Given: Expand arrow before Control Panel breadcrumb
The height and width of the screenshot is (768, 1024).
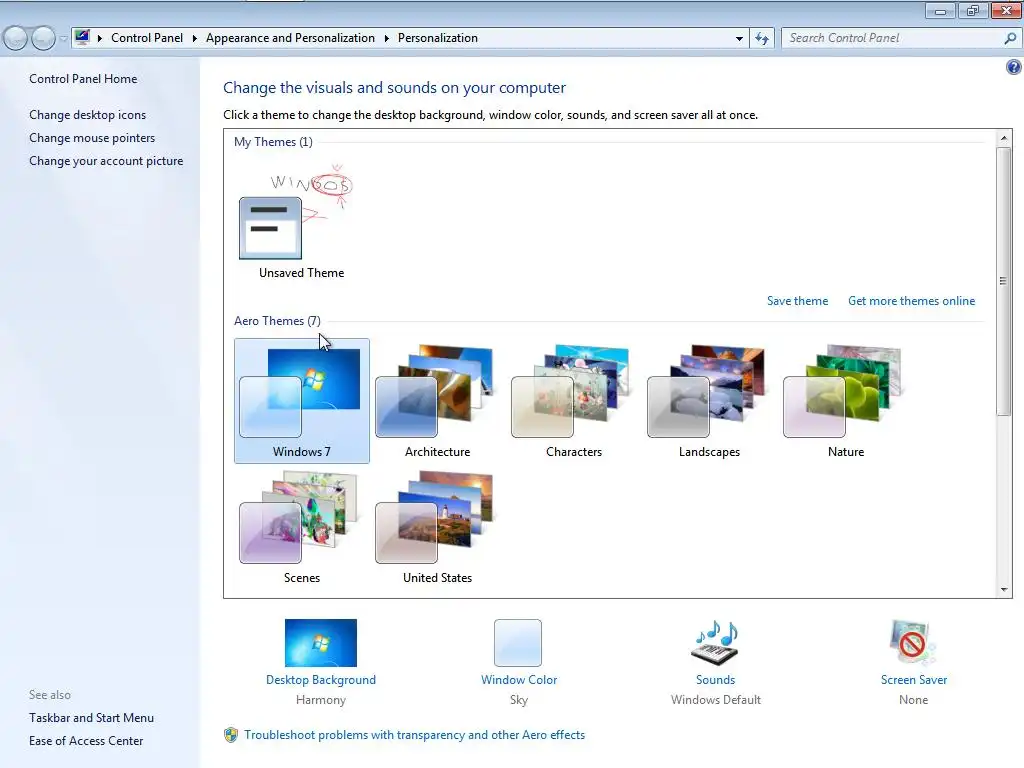Looking at the screenshot, I should click(100, 39).
